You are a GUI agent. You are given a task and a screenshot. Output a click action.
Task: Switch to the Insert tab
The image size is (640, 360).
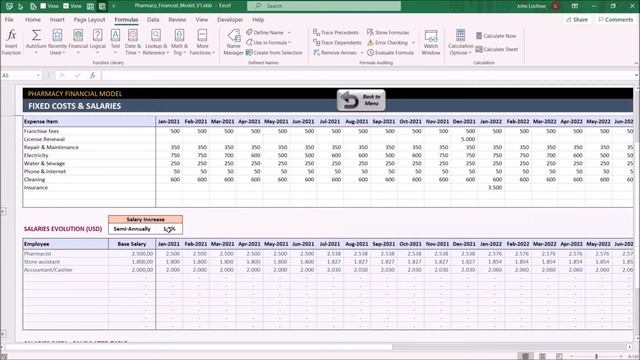[57, 20]
